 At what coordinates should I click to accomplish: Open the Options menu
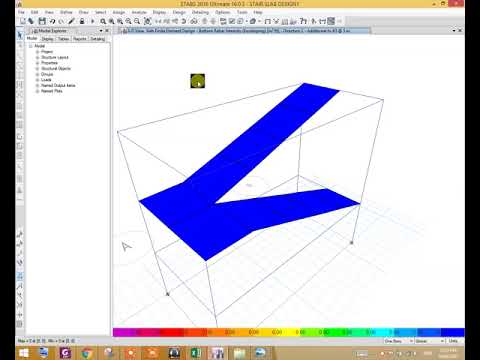pos(223,12)
